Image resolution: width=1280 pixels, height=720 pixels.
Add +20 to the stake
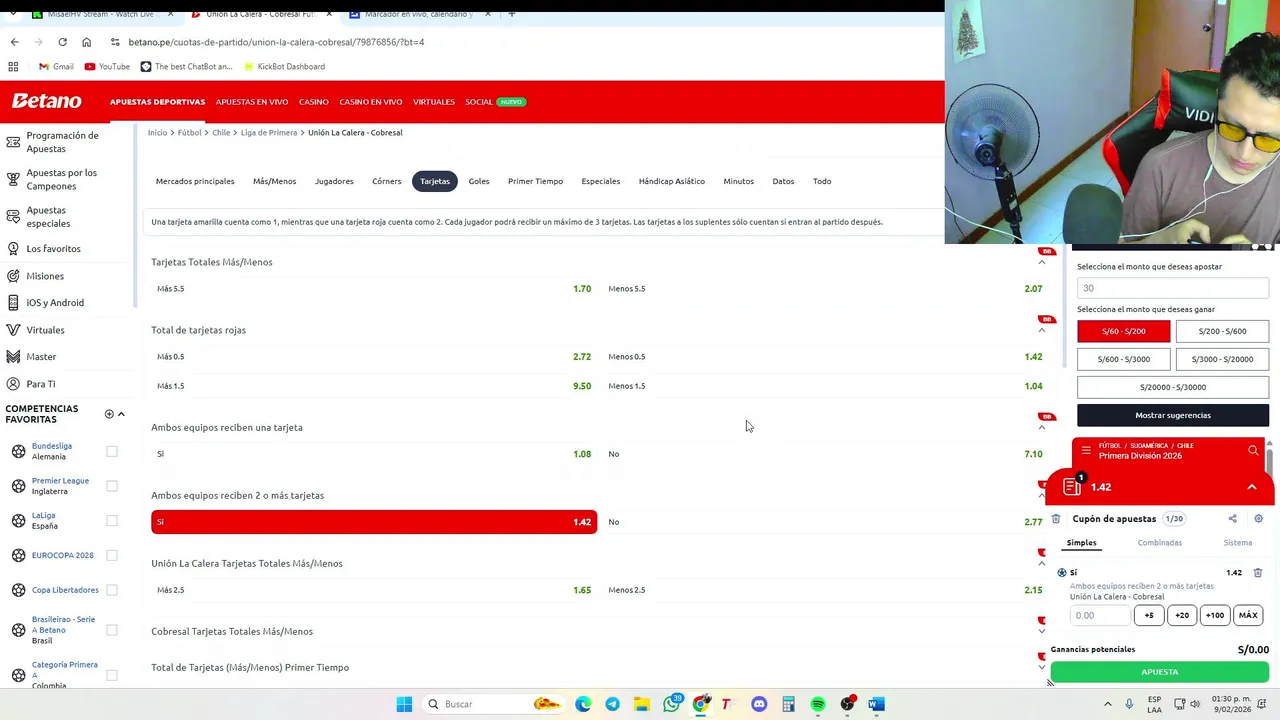click(x=1182, y=615)
